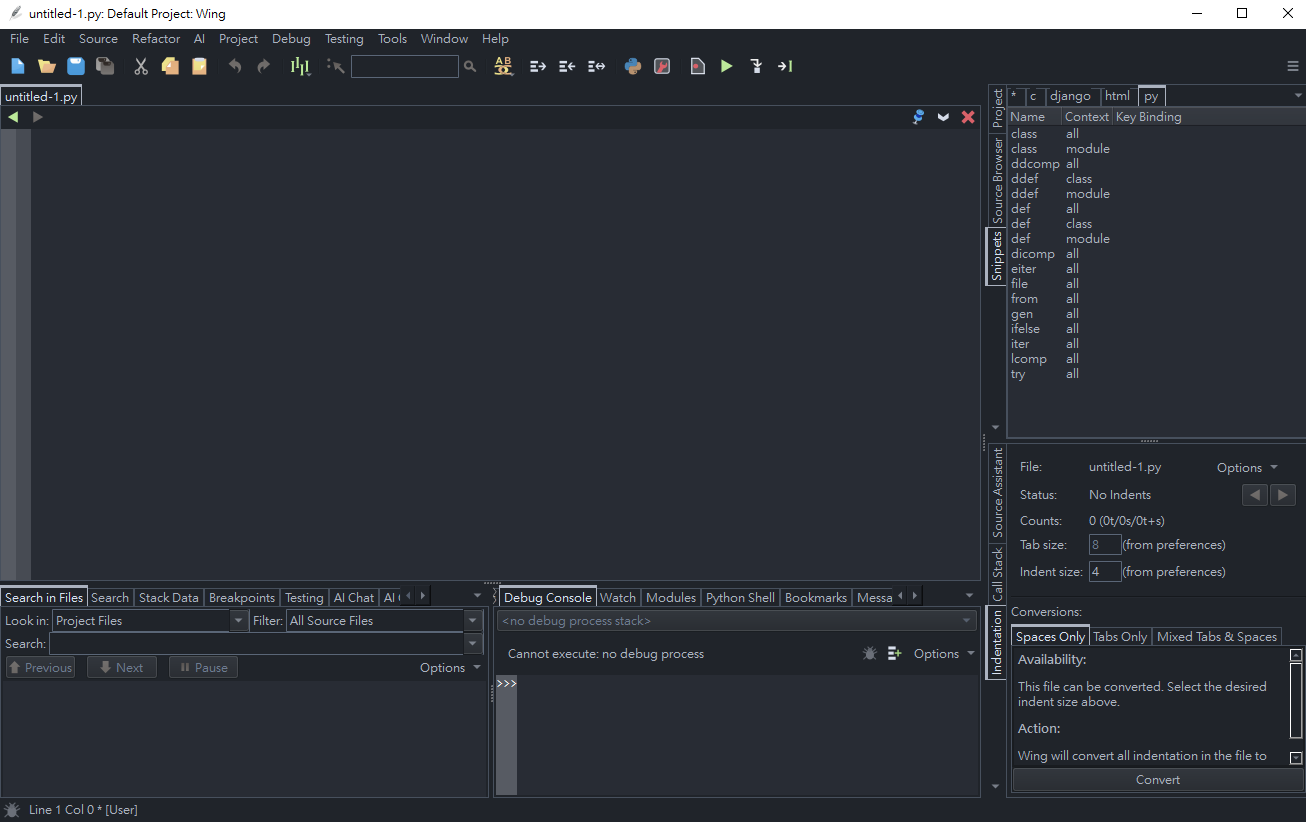Select the Tabs Only conversion tab
The width and height of the screenshot is (1306, 822).
1120,636
